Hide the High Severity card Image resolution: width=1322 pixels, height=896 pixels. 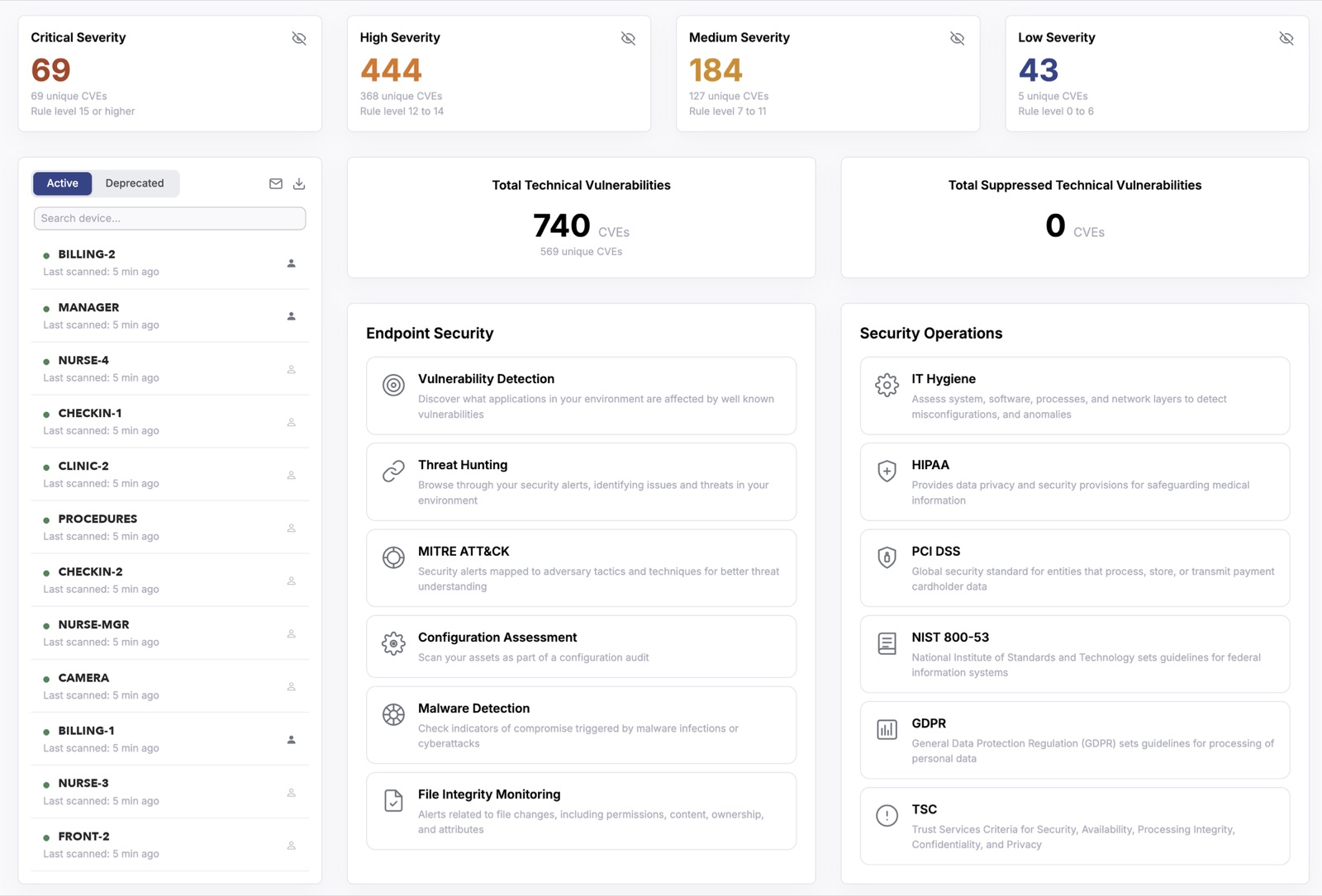tap(628, 38)
